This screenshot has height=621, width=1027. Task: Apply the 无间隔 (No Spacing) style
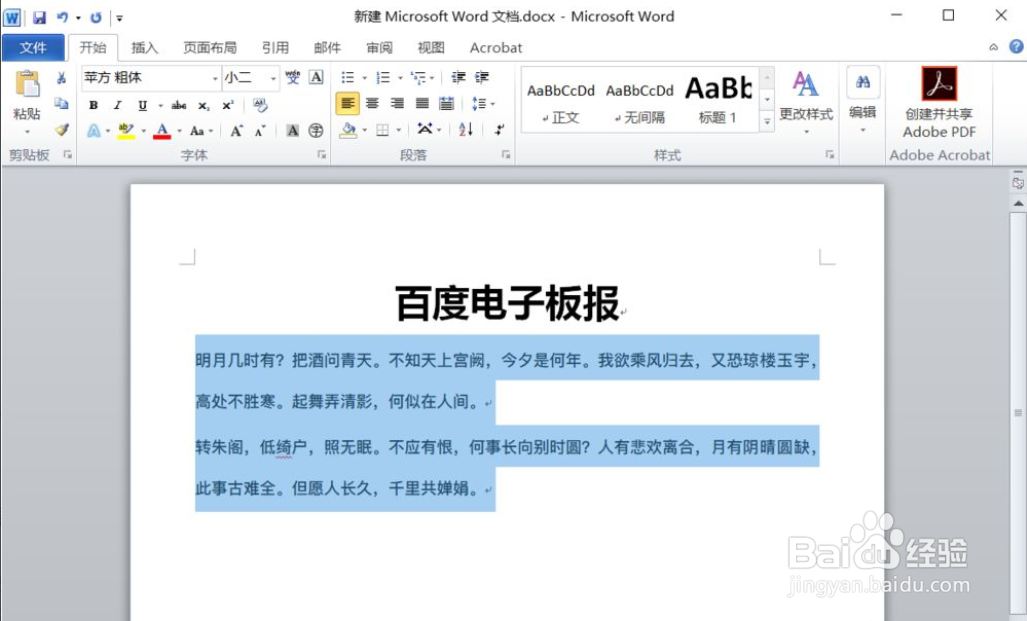(639, 102)
